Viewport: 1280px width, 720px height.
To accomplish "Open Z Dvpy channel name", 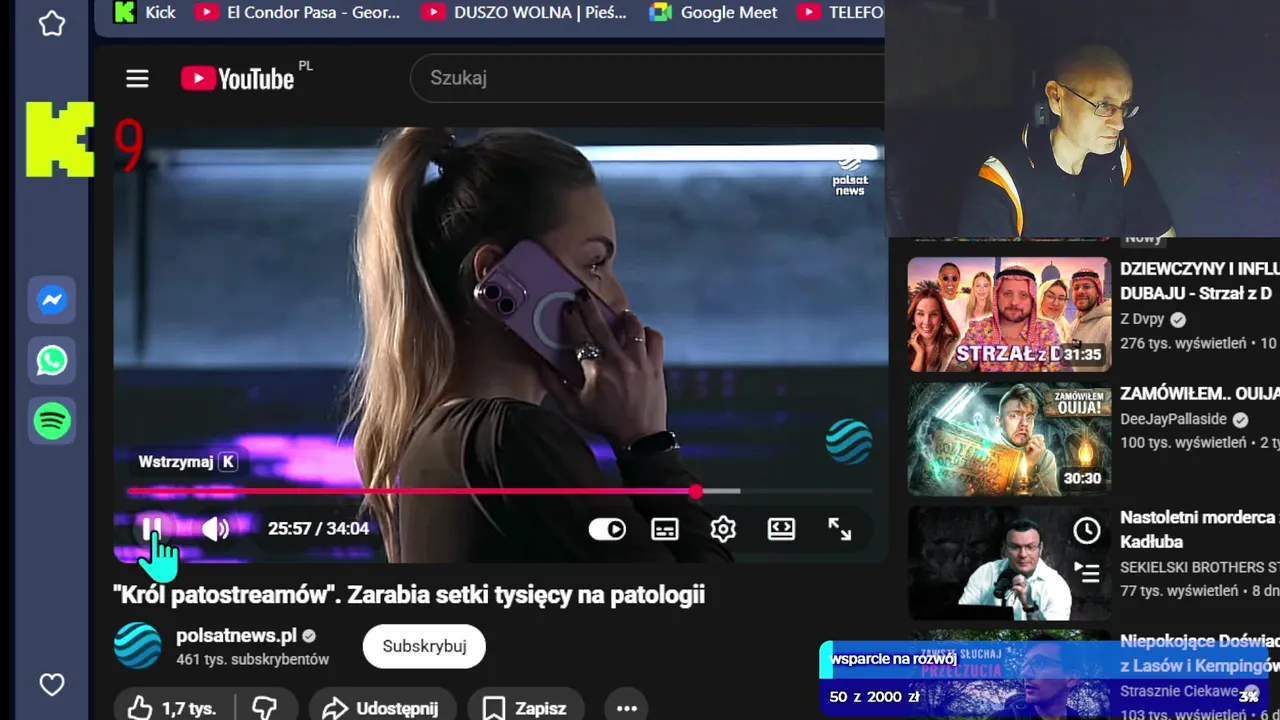I will click(x=1142, y=319).
